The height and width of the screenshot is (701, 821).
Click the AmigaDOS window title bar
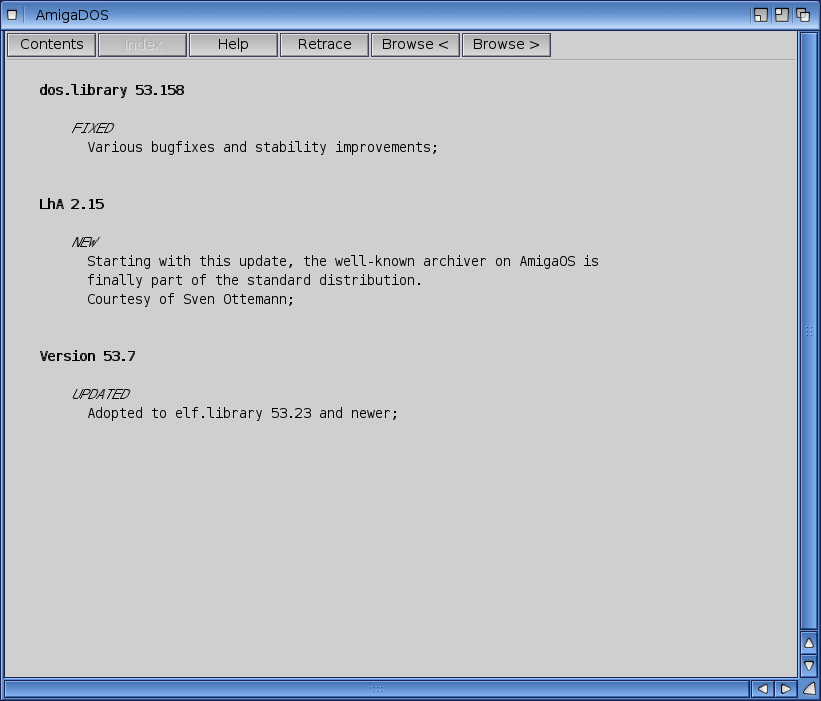tap(387, 15)
